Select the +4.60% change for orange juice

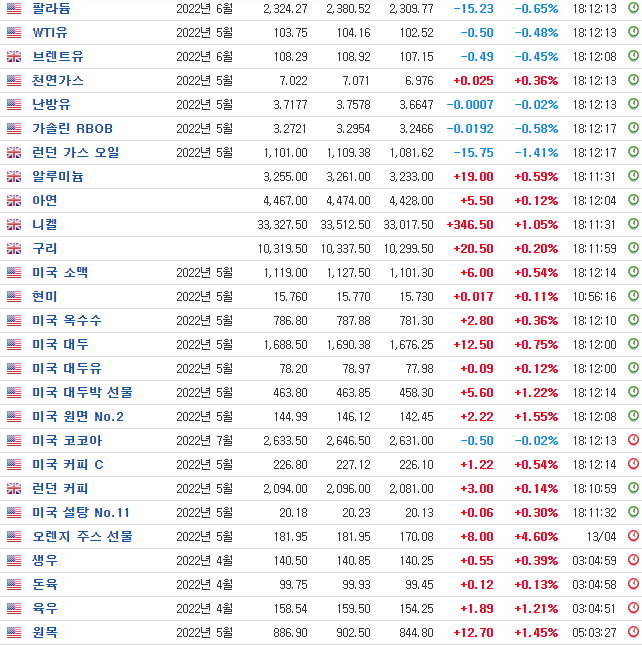[536, 536]
